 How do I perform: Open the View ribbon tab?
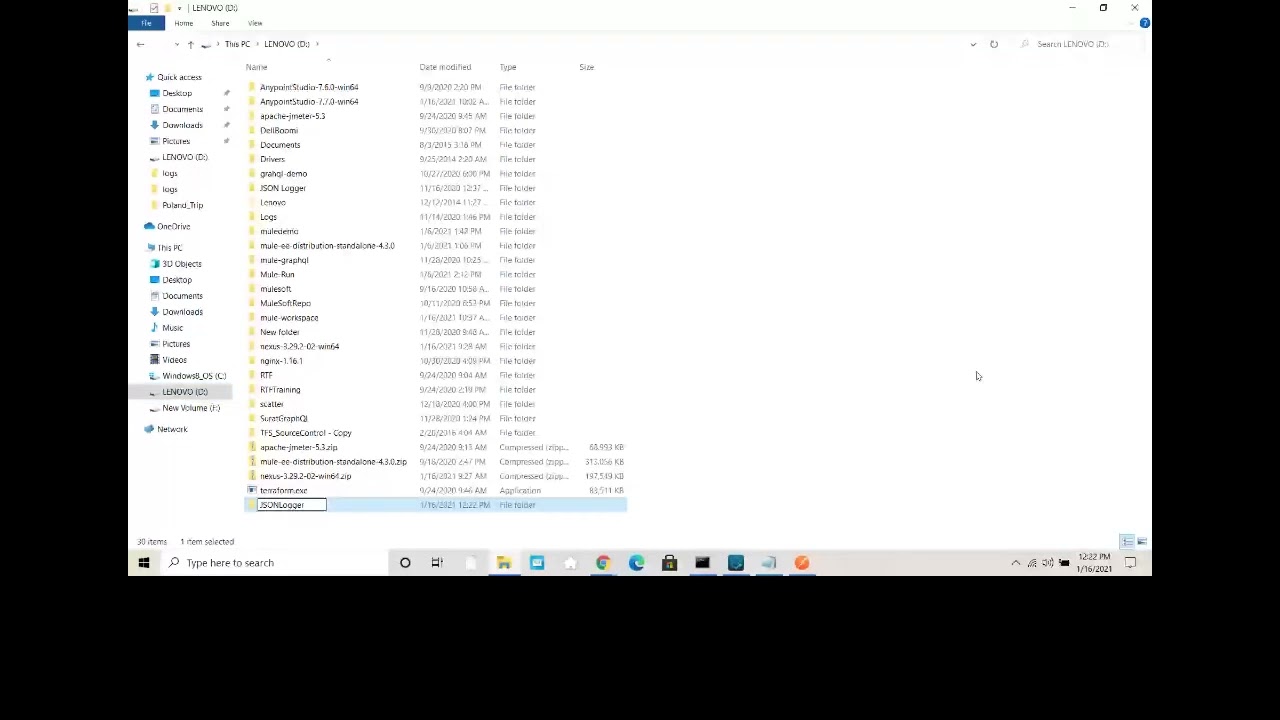(255, 23)
